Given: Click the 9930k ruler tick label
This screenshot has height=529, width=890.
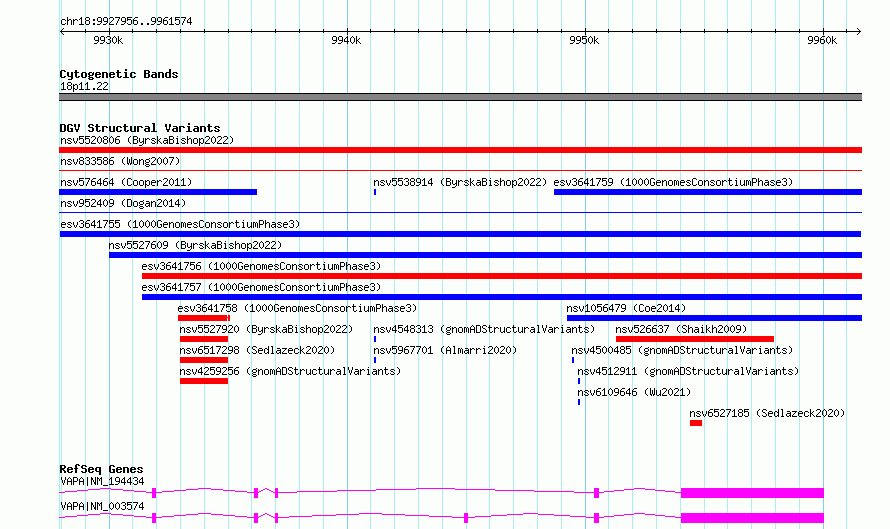Looking at the screenshot, I should click(108, 40).
